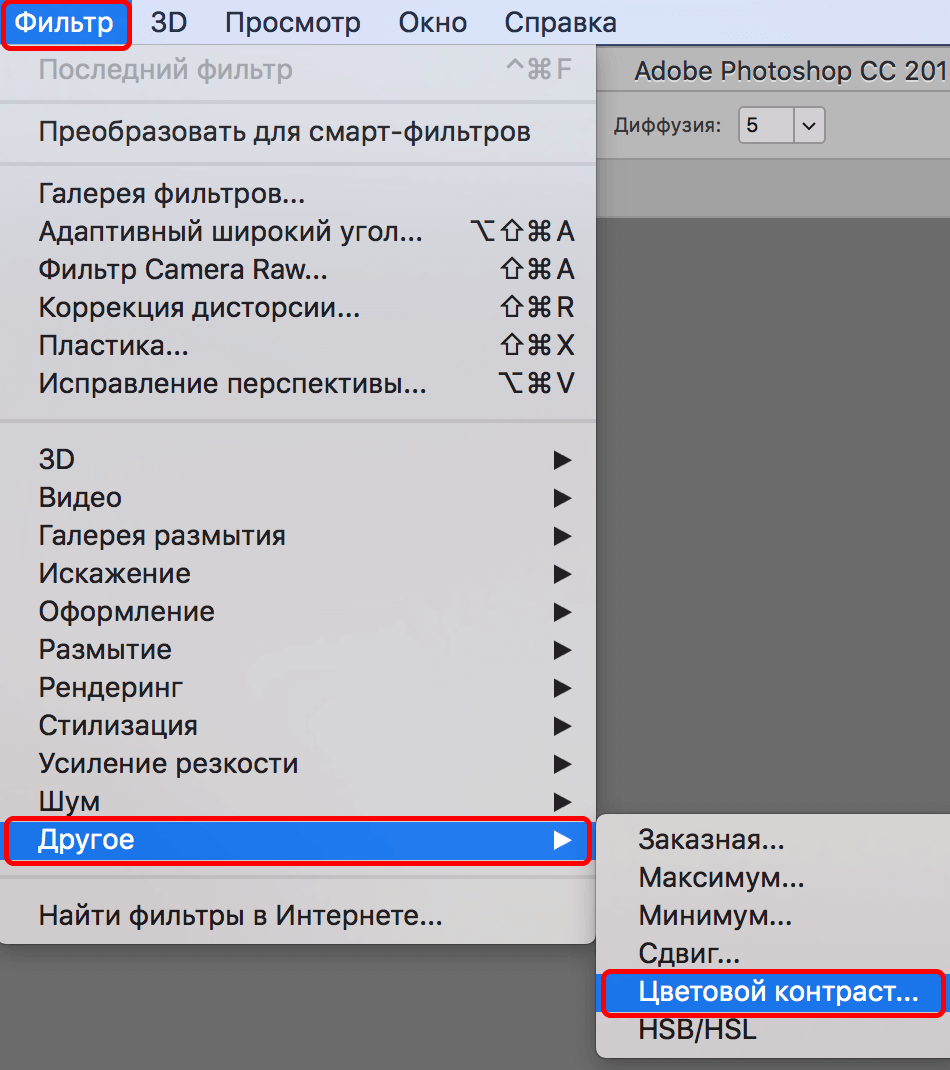Open the Справка menu
The image size is (950, 1070).
click(x=560, y=23)
